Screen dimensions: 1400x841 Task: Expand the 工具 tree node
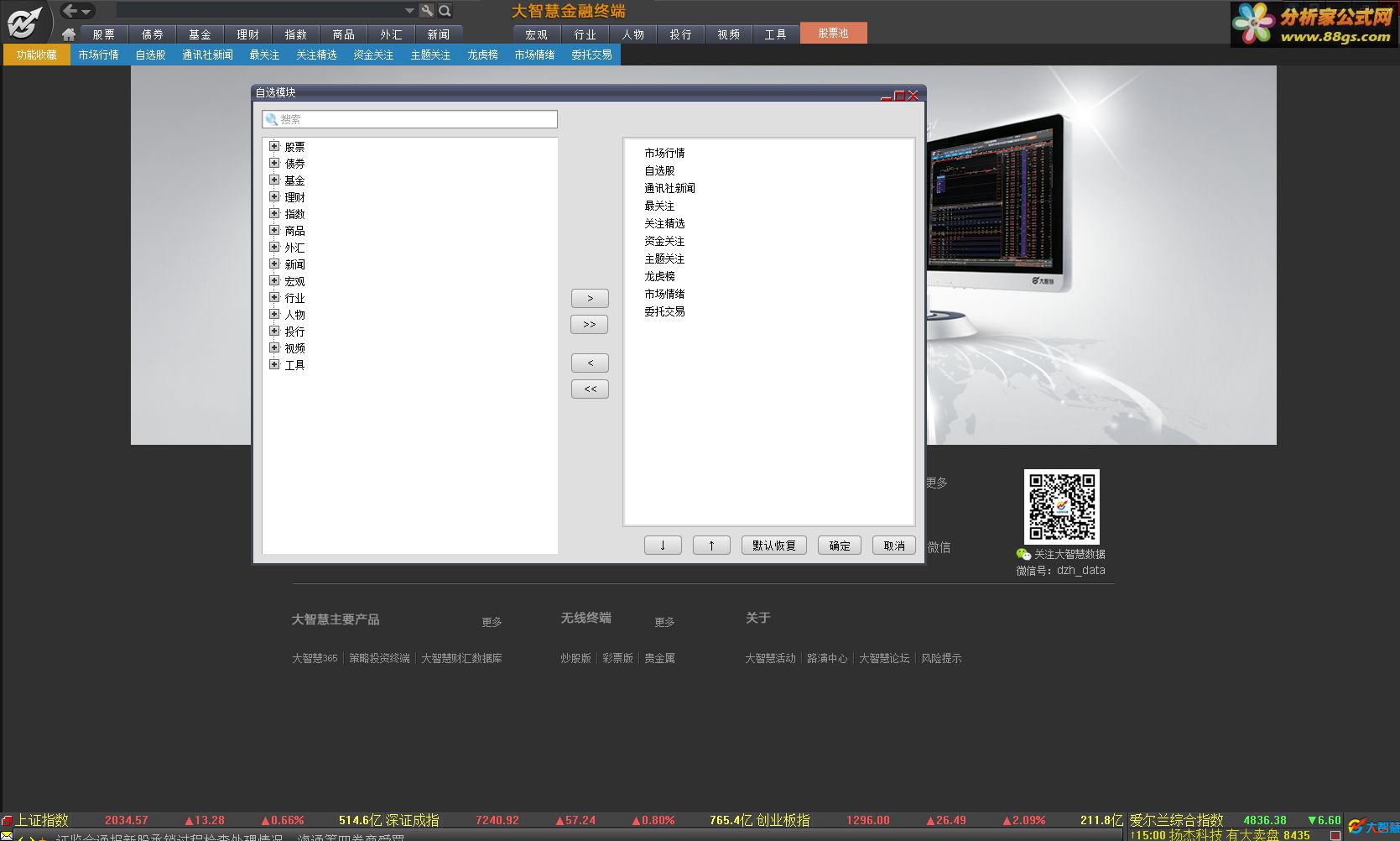[274, 364]
